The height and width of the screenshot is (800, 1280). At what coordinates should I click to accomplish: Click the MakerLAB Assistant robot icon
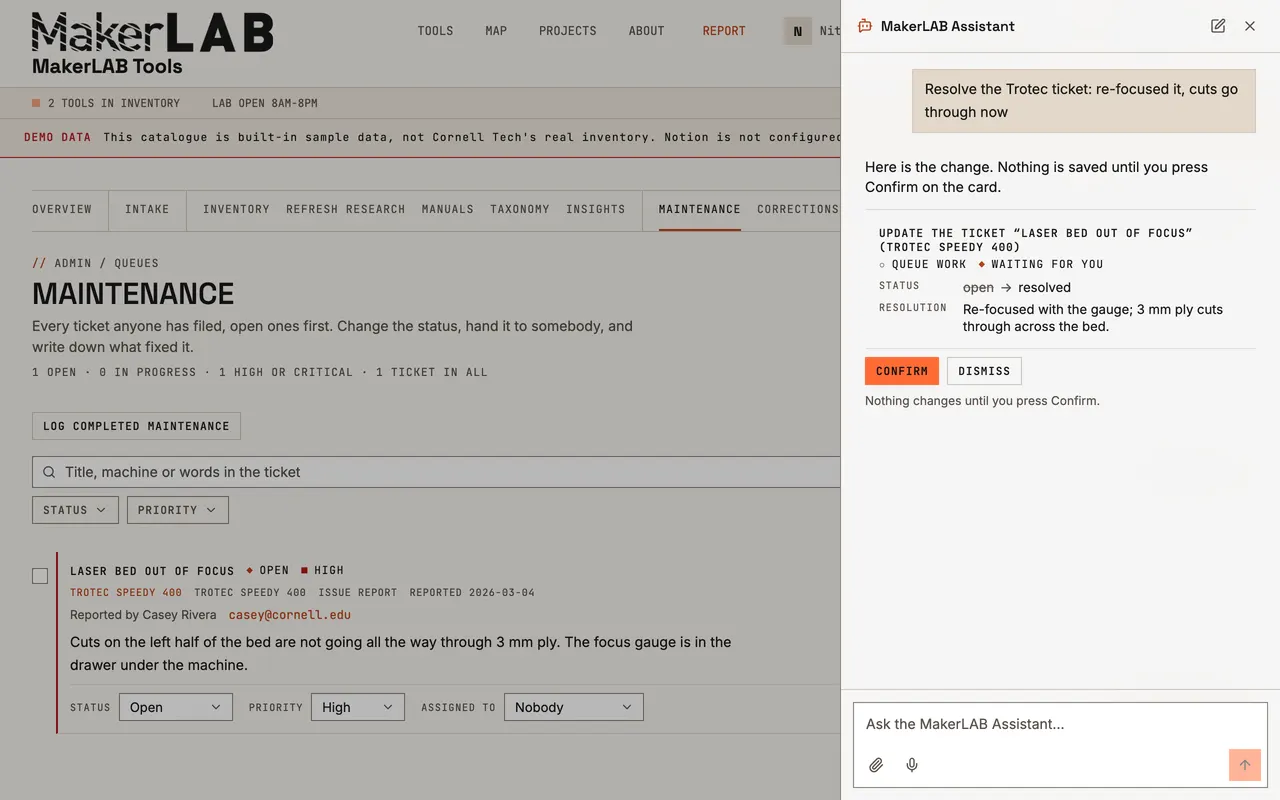(x=865, y=26)
